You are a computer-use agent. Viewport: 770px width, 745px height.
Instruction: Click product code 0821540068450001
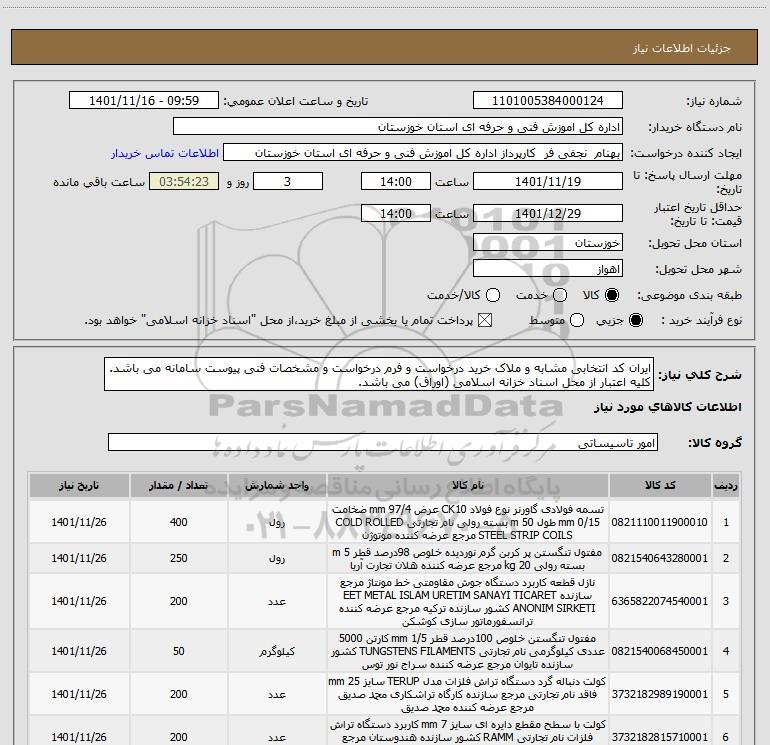click(660, 651)
